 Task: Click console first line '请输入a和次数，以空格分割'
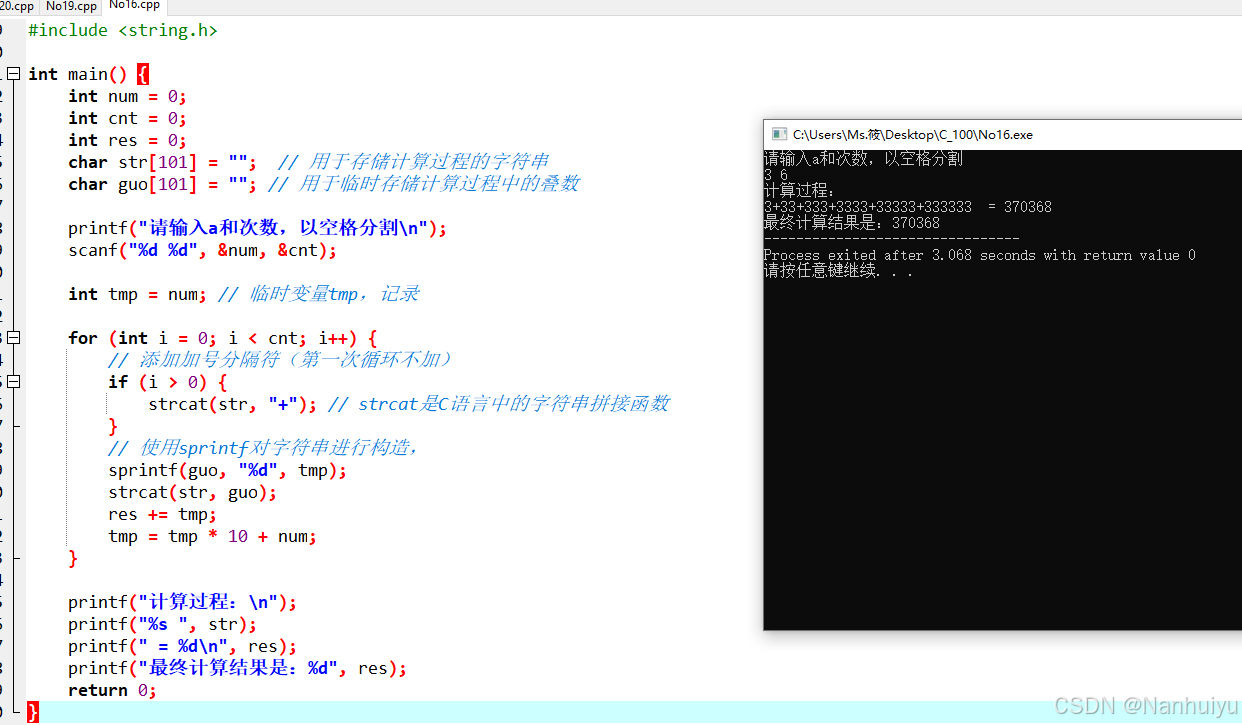864,158
